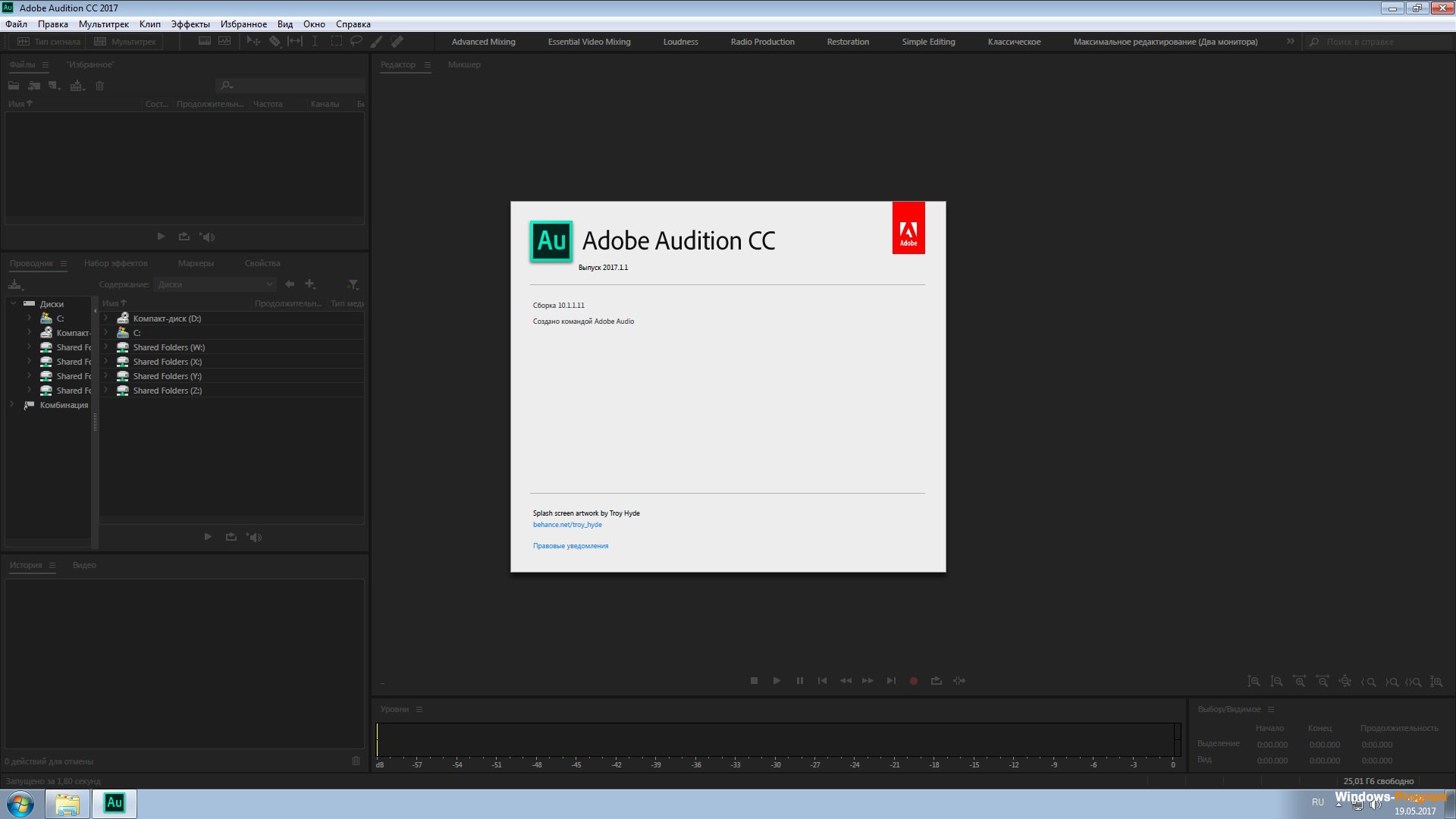Image resolution: width=1456 pixels, height=819 pixels.
Task: Toggle the Restoration workspace preset
Action: [x=848, y=41]
